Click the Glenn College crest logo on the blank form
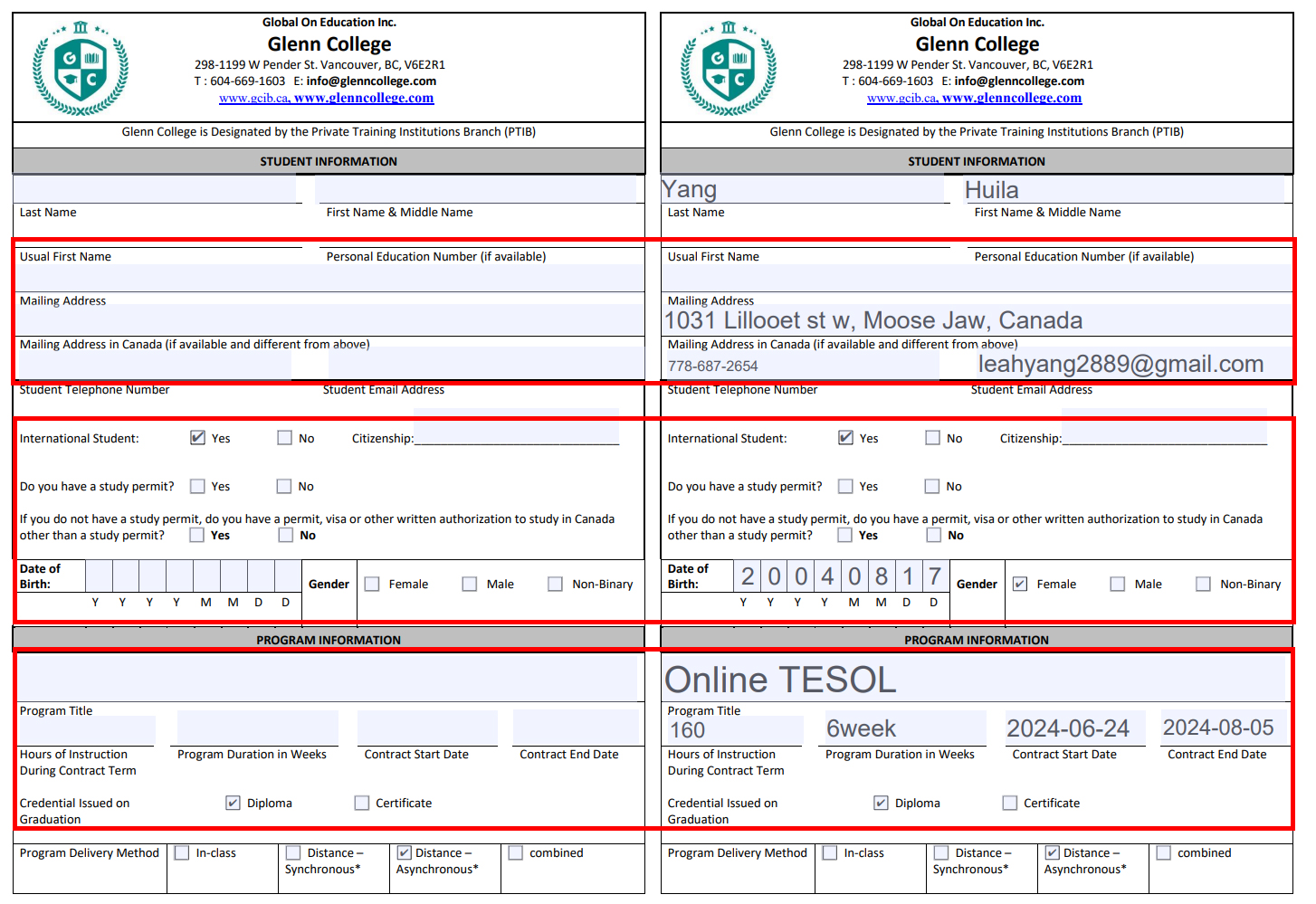This screenshot has width=1316, height=904. (x=81, y=68)
